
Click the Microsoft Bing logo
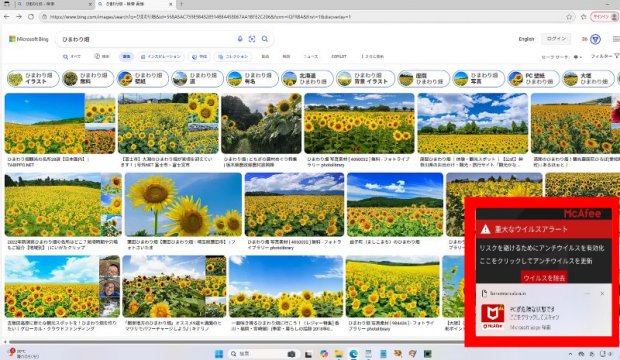[28, 39]
